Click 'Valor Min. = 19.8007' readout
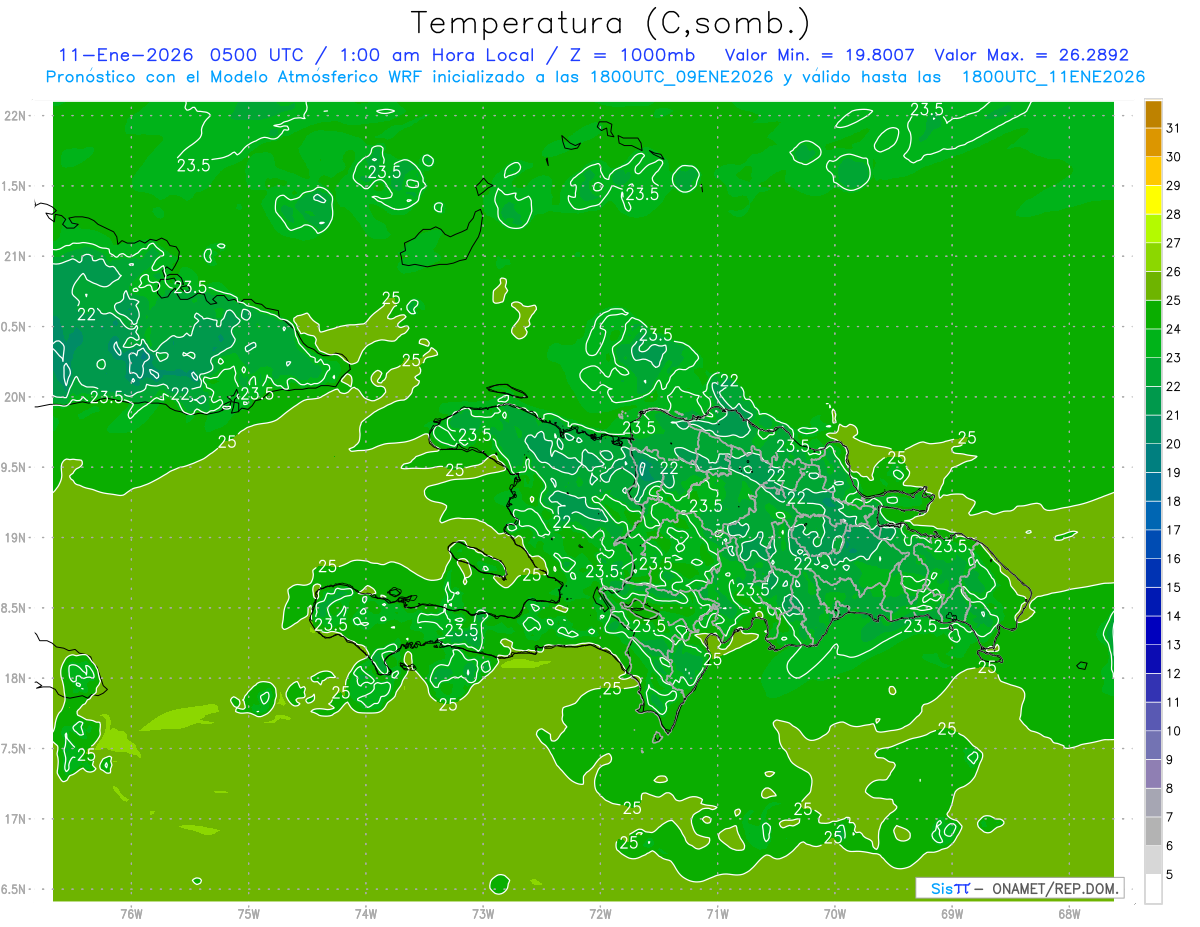The image size is (1200, 927). [822, 55]
